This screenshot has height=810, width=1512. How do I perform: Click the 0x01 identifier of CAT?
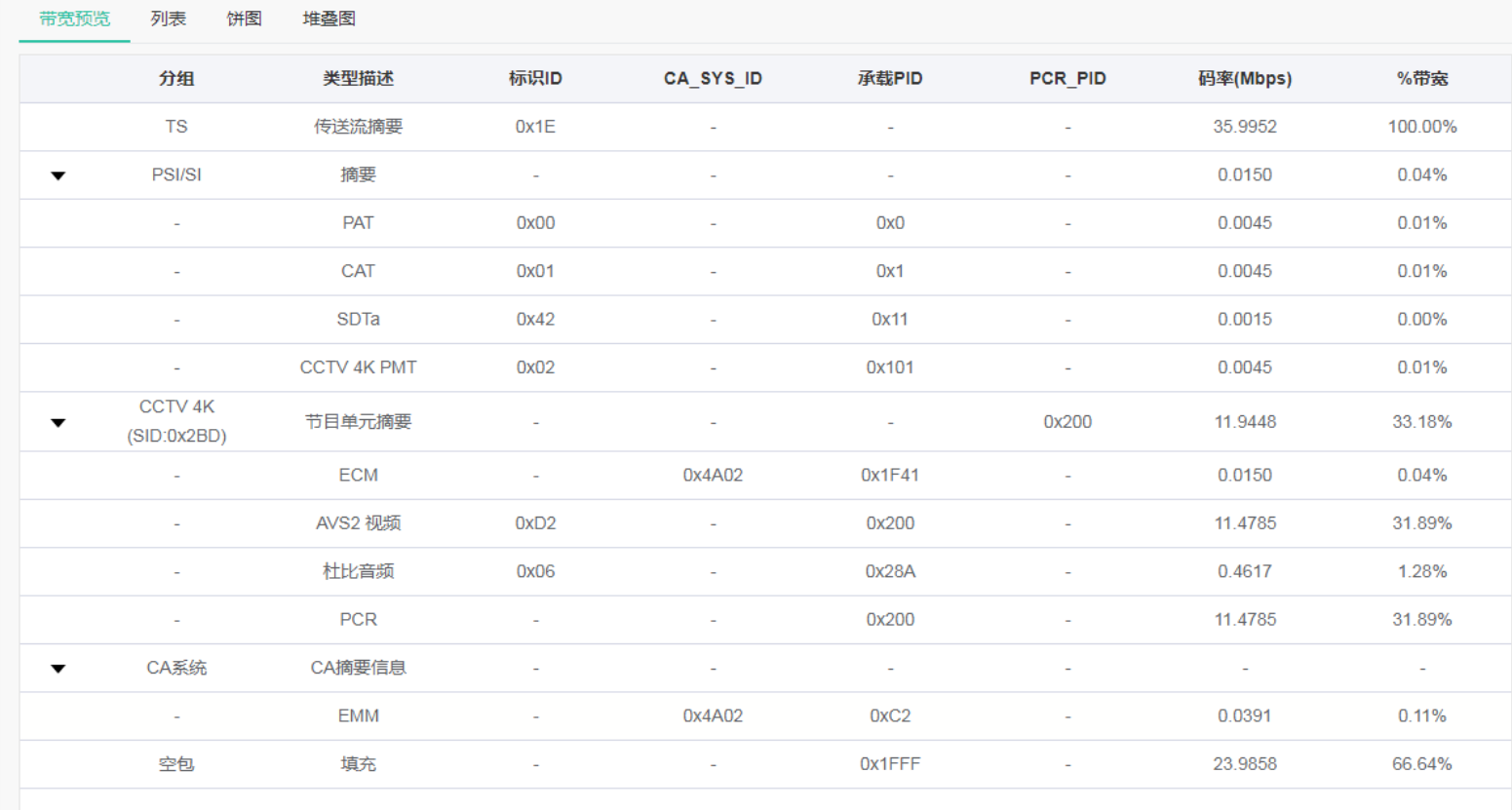point(535,271)
